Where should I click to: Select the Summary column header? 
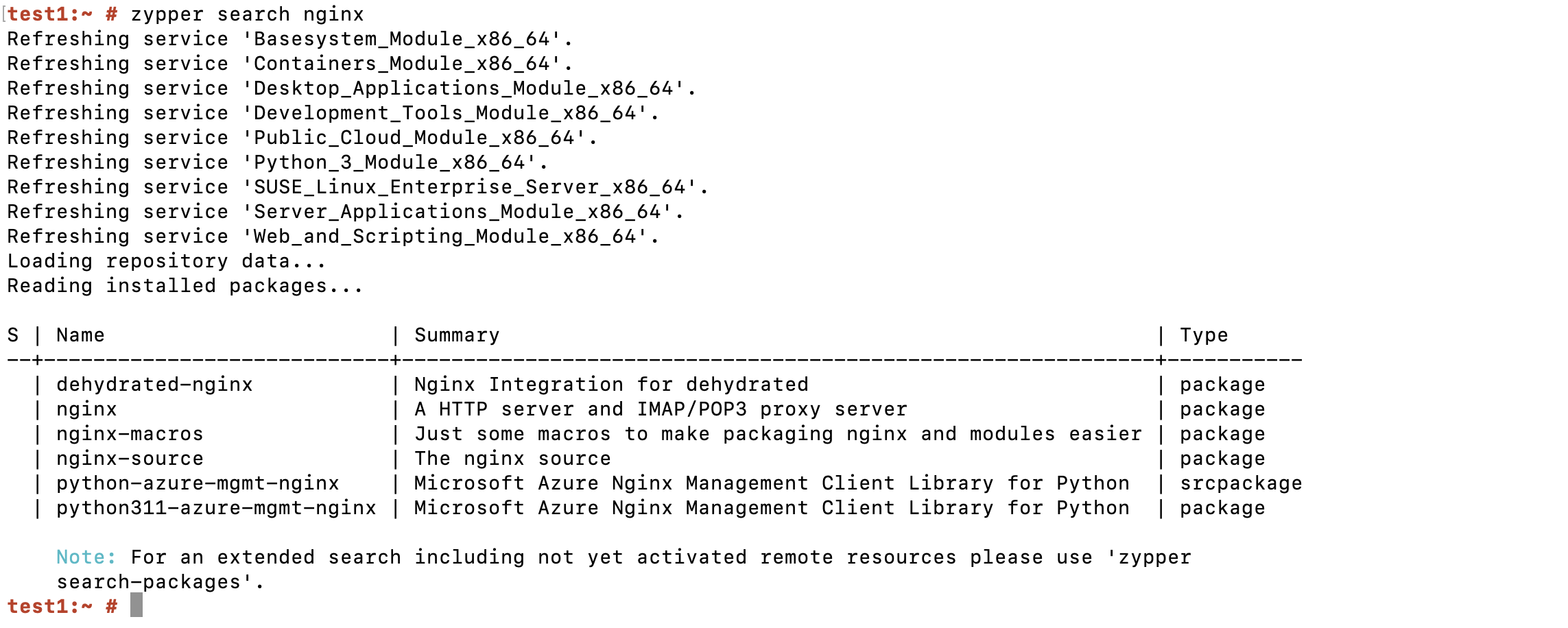(x=455, y=335)
